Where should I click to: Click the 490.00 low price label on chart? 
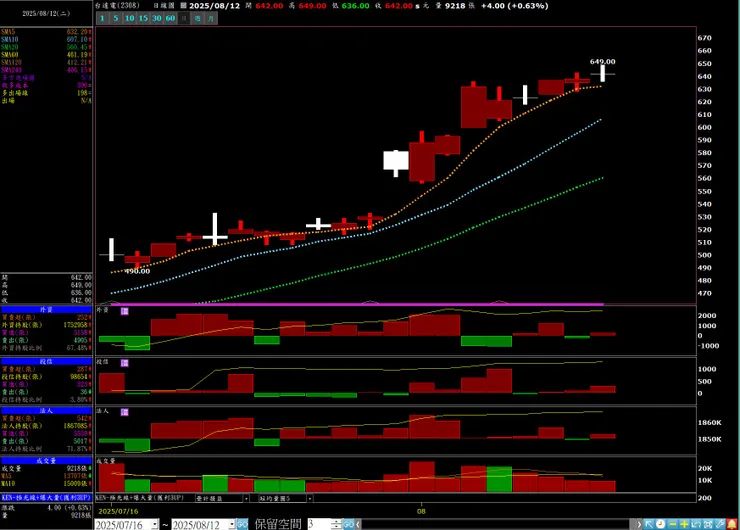[137, 271]
